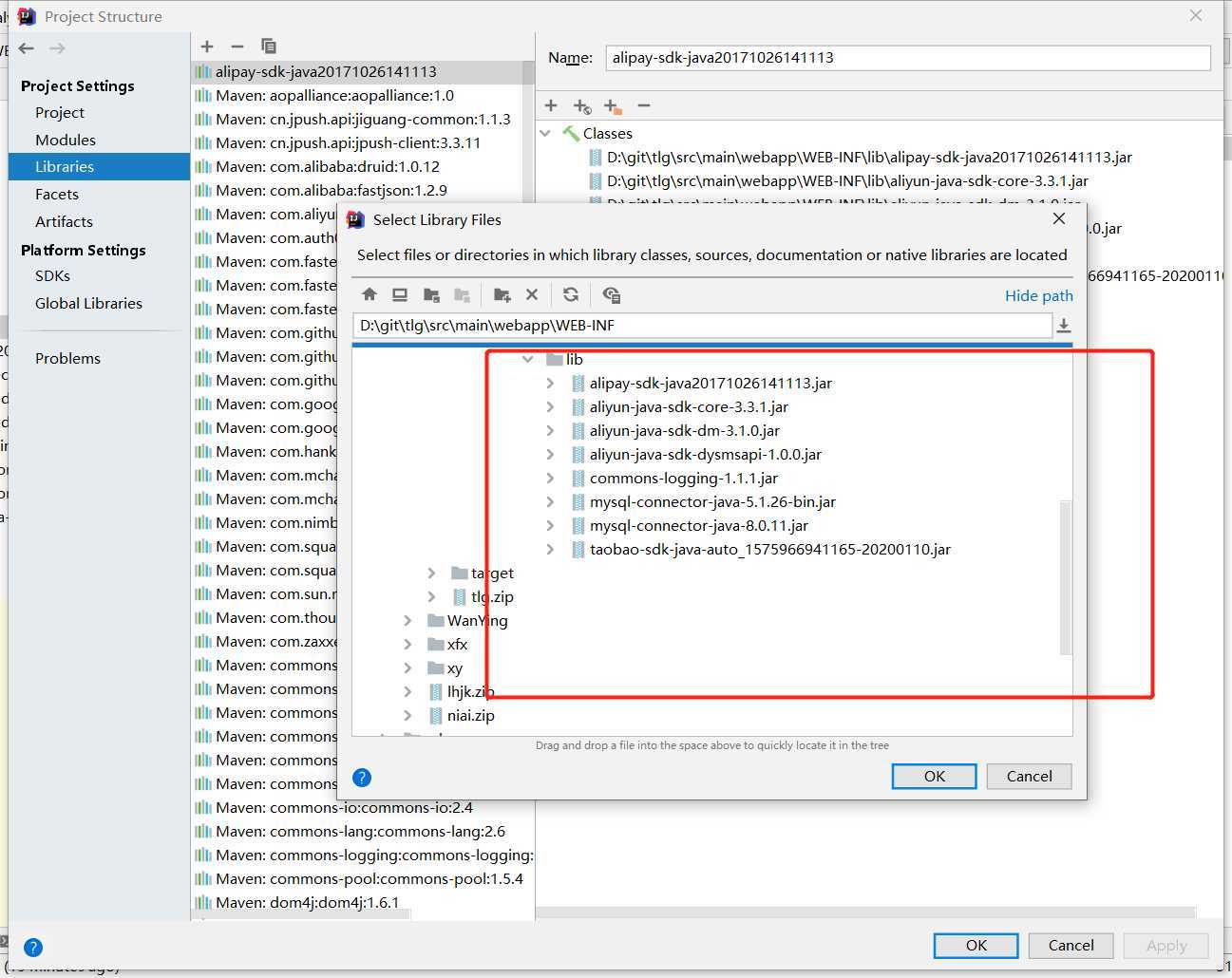The image size is (1232, 978).
Task: Select aliyun-java-sdk-dm-3.1.0.jar file
Action: [x=685, y=430]
